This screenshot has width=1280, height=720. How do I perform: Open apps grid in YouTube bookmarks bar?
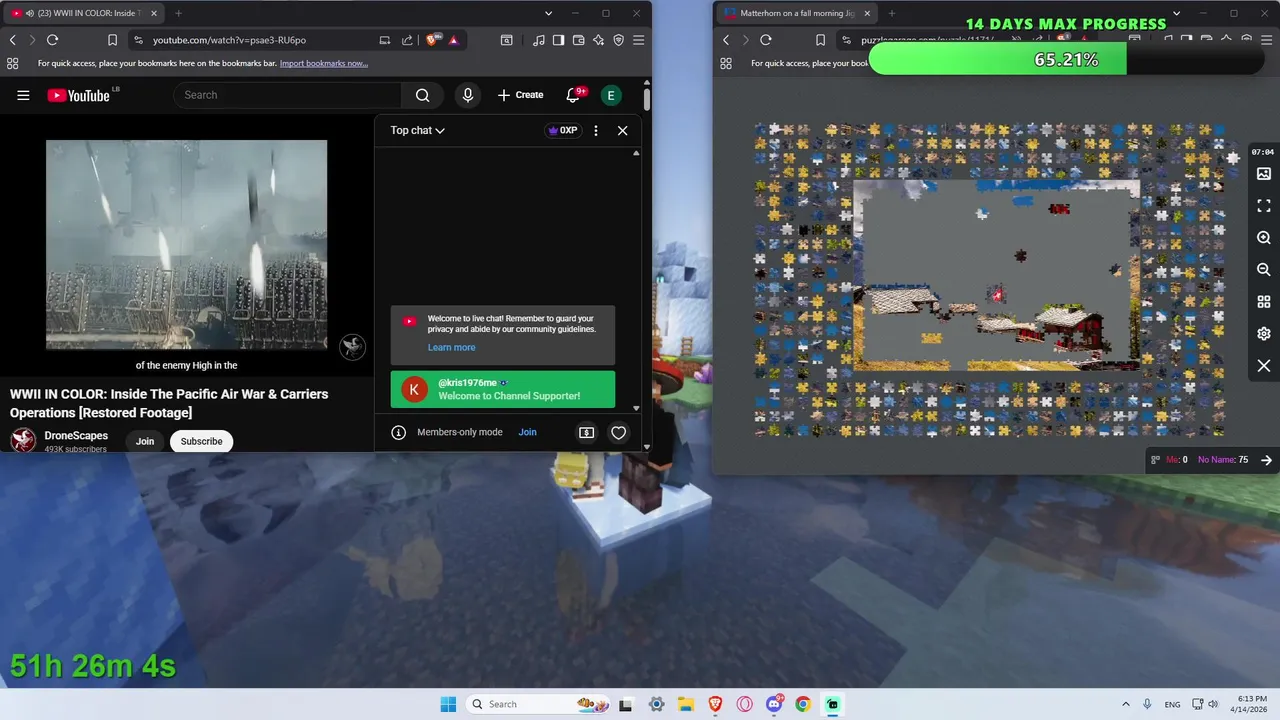pos(12,63)
